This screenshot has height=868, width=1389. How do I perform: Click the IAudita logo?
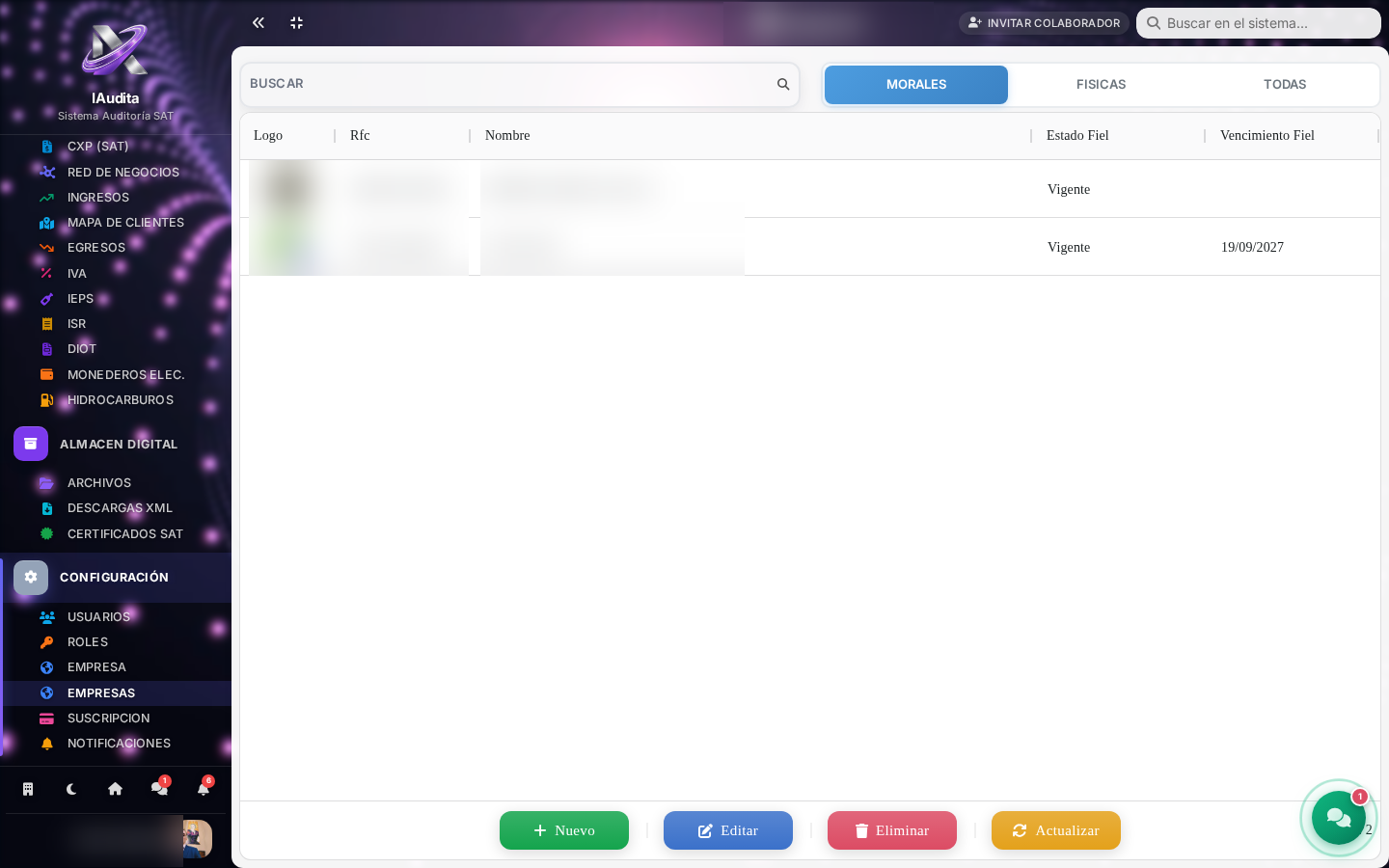click(x=115, y=50)
